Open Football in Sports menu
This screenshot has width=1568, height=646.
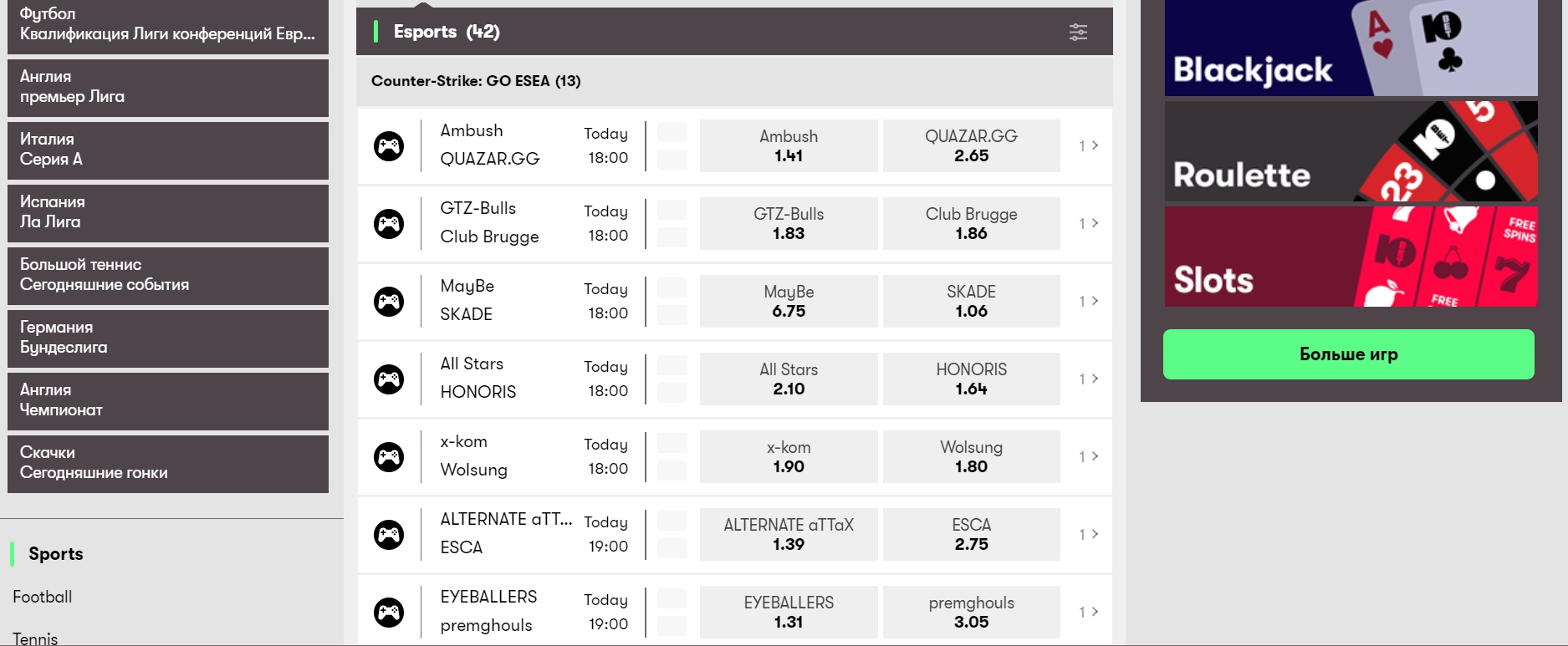point(43,597)
